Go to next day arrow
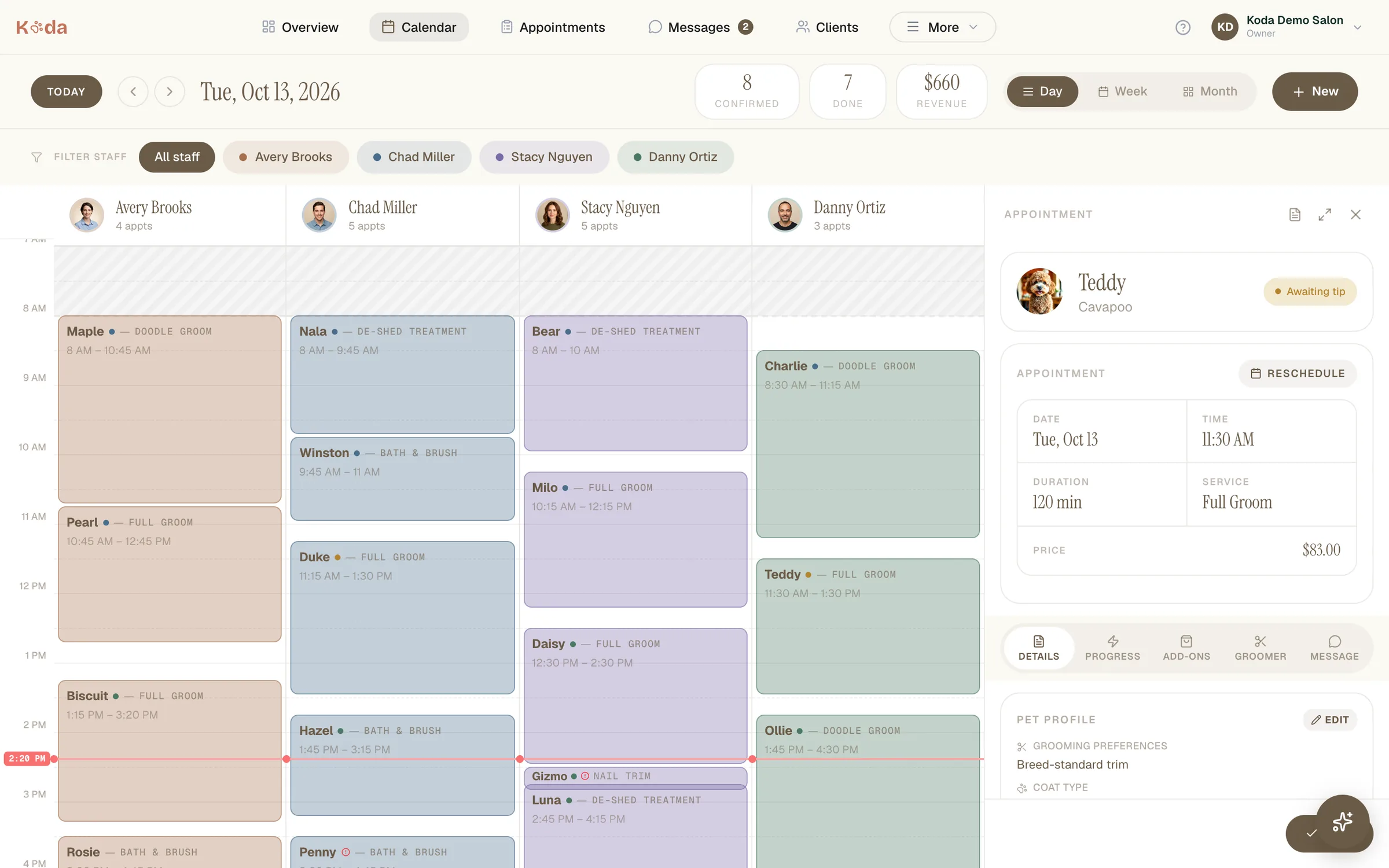The image size is (1389, 868). coord(170,91)
